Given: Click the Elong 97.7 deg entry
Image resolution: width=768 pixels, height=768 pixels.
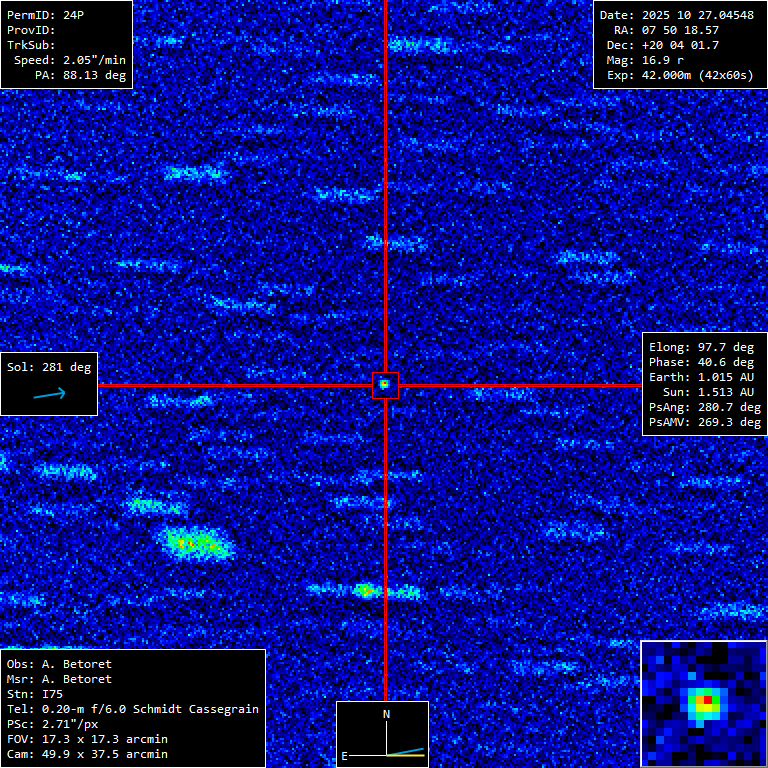Looking at the screenshot, I should point(701,347).
